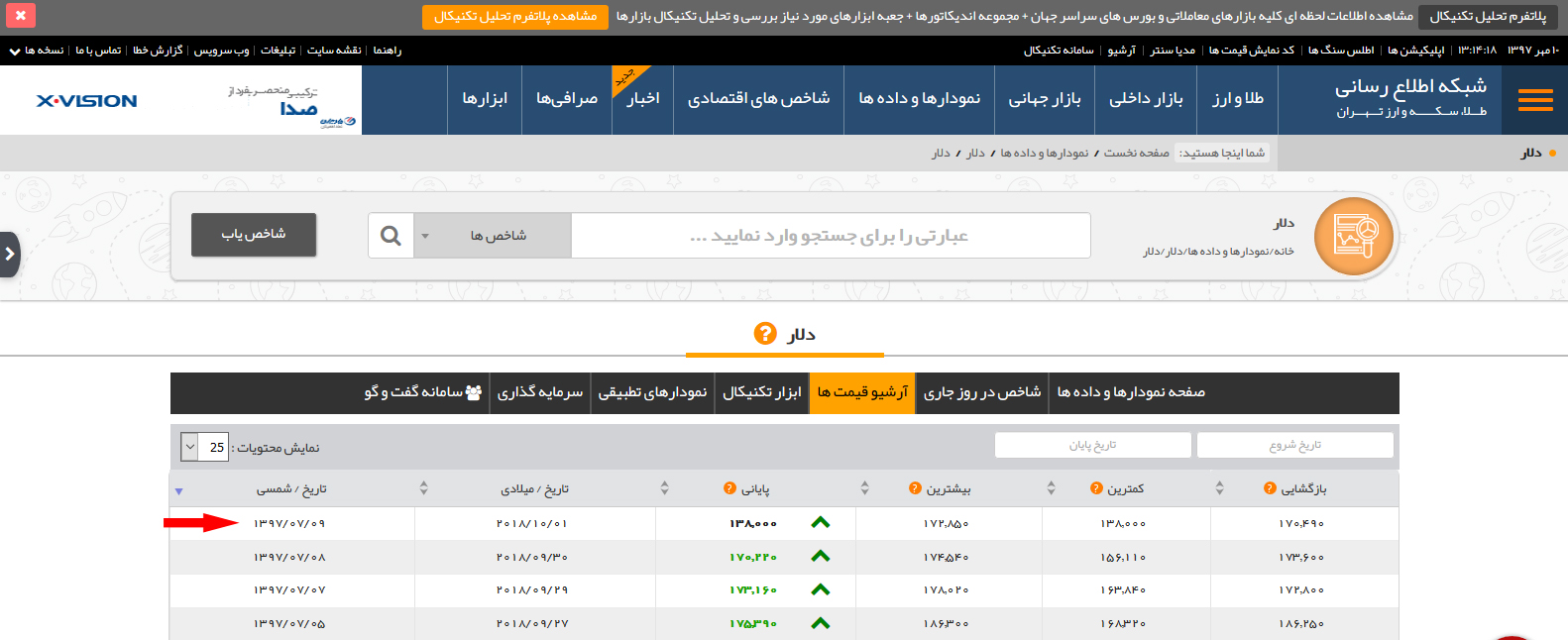Click the help icon next to بازگشایی column
Screen dimensions: 1568x640
tap(1270, 488)
